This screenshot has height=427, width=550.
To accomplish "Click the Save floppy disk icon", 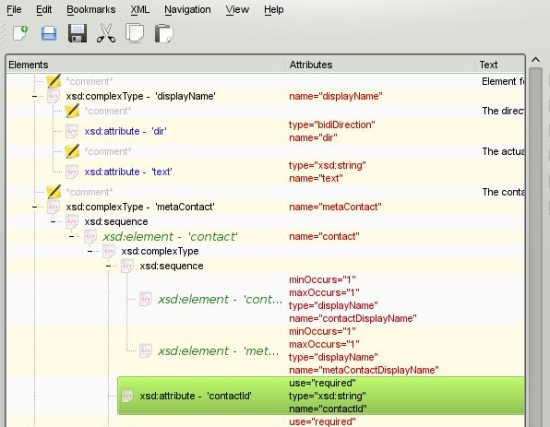I will 78,33.
